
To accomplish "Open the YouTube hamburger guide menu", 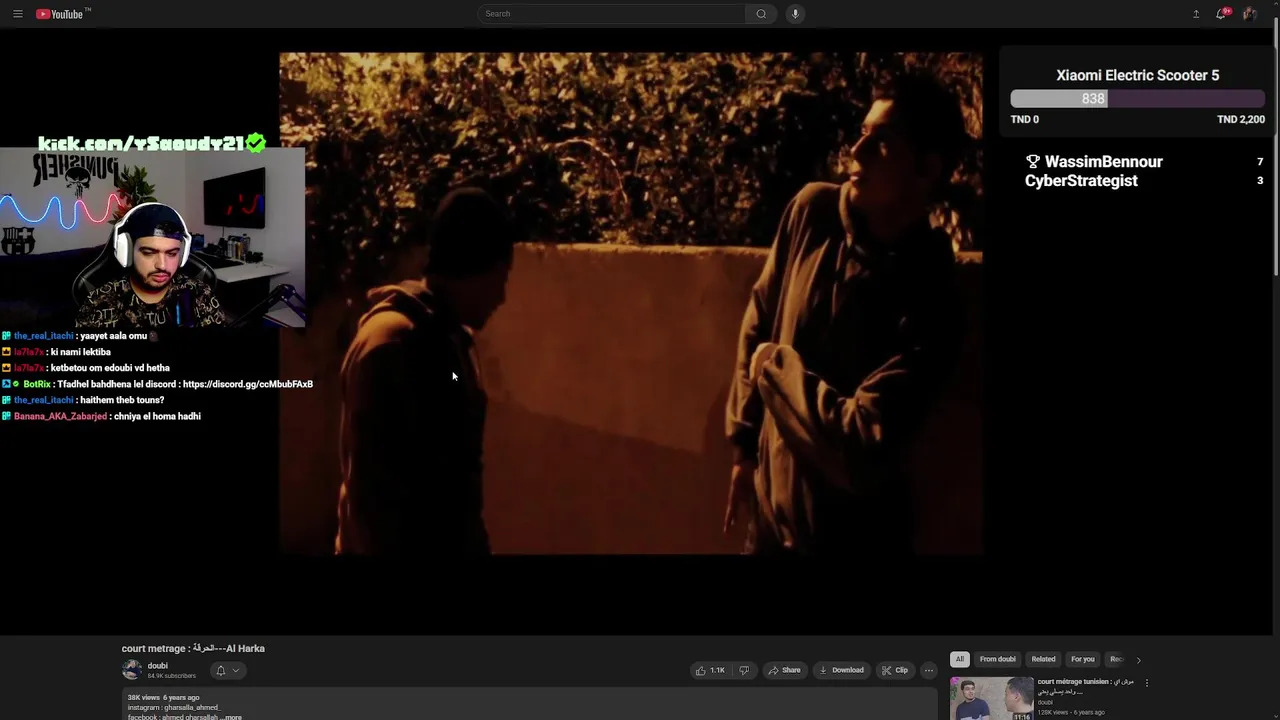I will pyautogui.click(x=17, y=14).
